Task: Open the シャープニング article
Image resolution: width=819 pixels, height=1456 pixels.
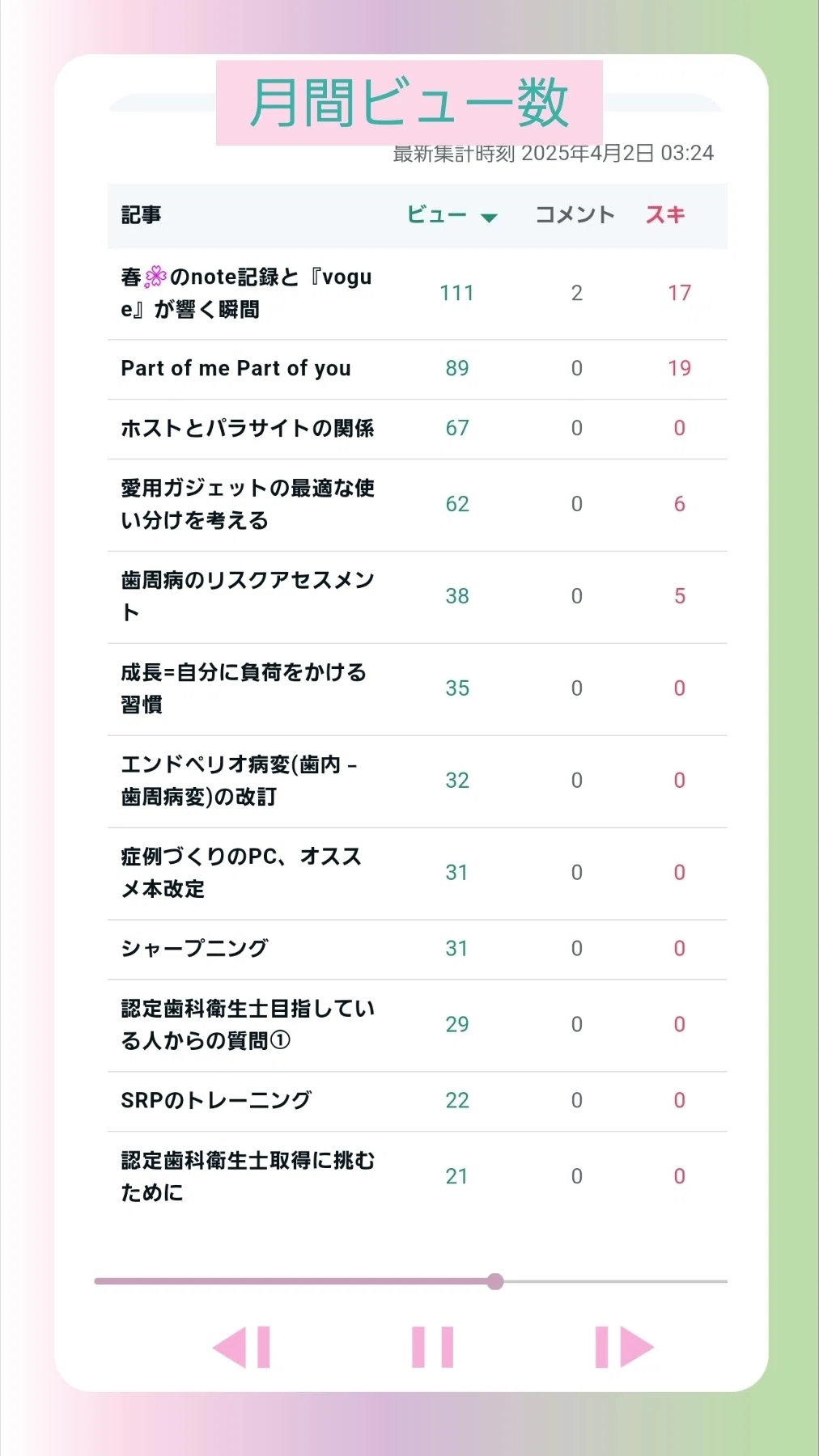Action: (x=194, y=949)
